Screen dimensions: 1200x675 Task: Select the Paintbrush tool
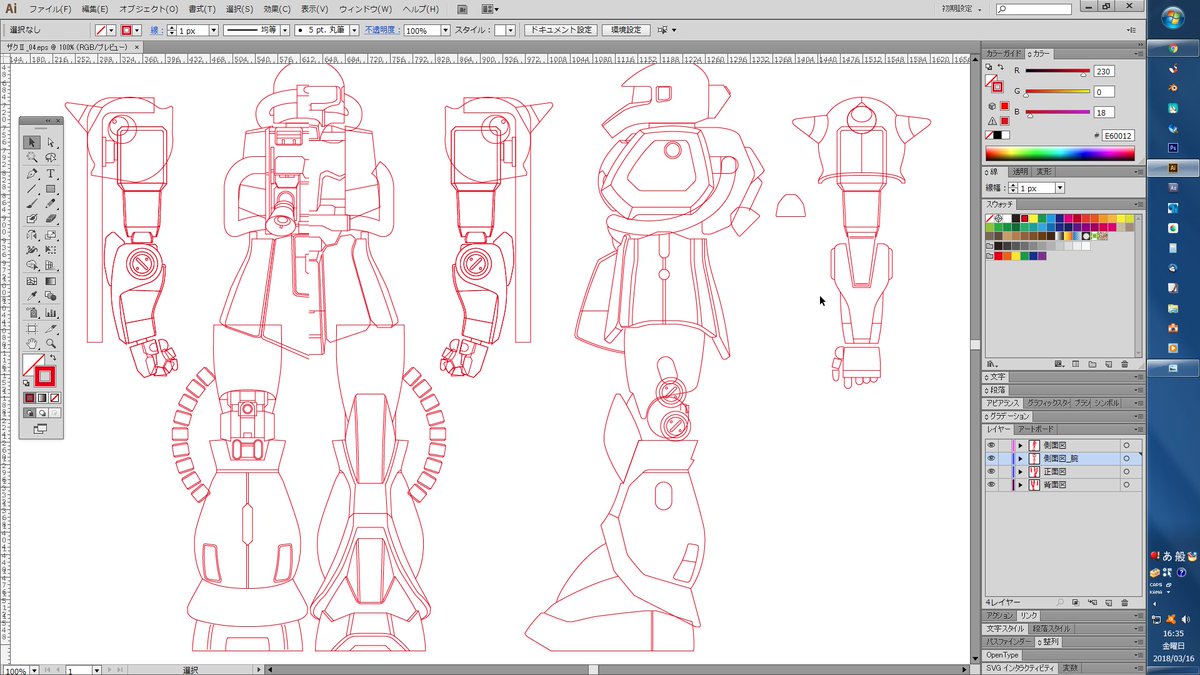pos(32,203)
